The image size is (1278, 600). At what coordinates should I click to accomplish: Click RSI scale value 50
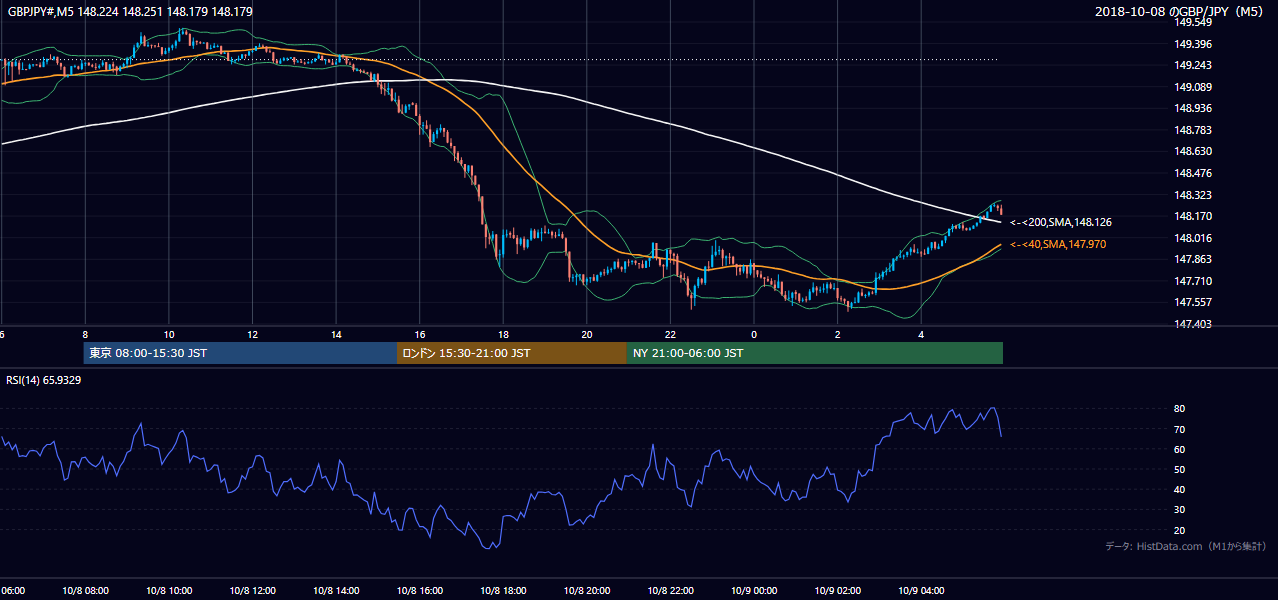1180,470
